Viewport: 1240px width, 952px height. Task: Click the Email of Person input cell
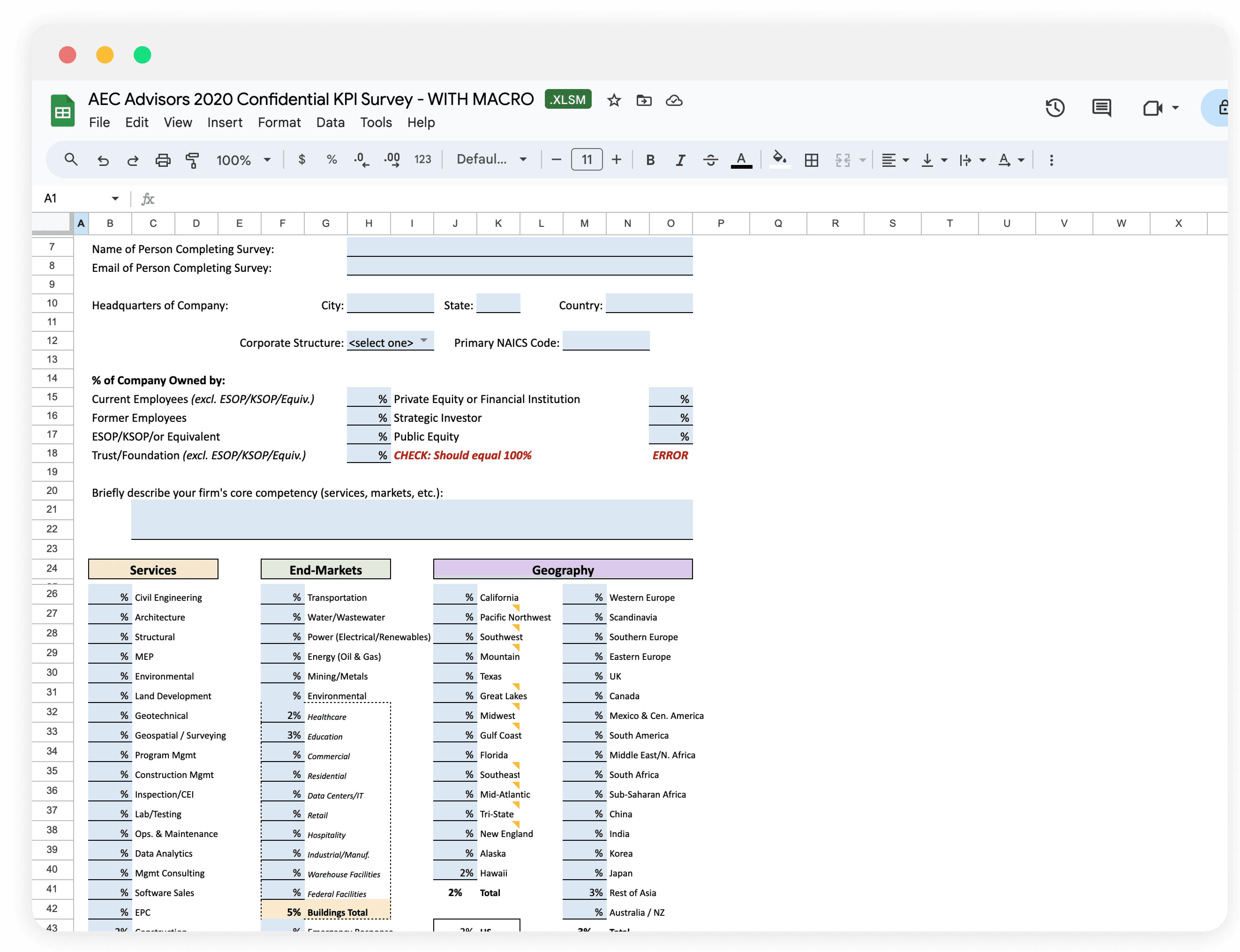point(520,266)
